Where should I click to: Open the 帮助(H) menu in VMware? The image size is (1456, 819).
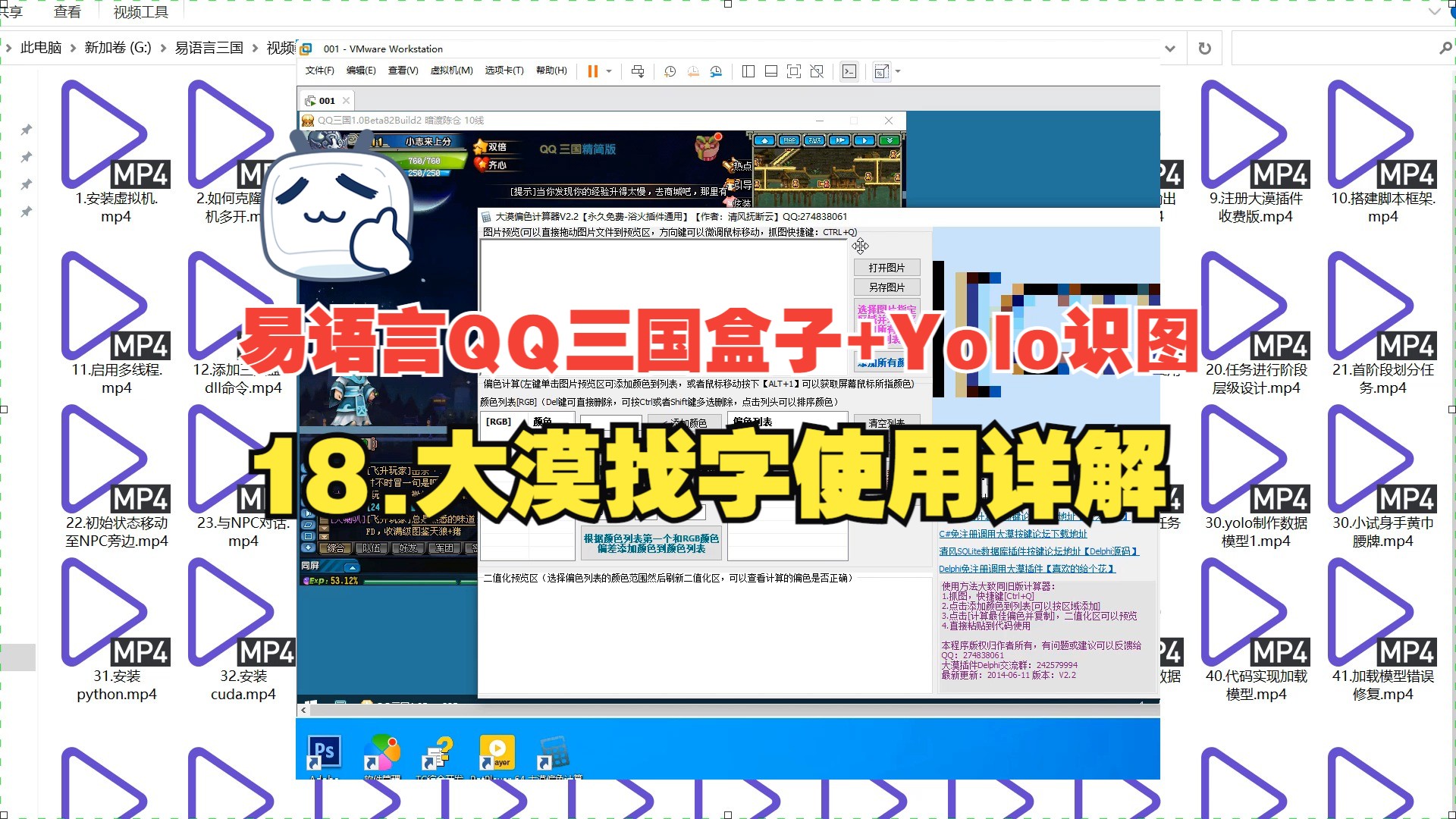551,71
